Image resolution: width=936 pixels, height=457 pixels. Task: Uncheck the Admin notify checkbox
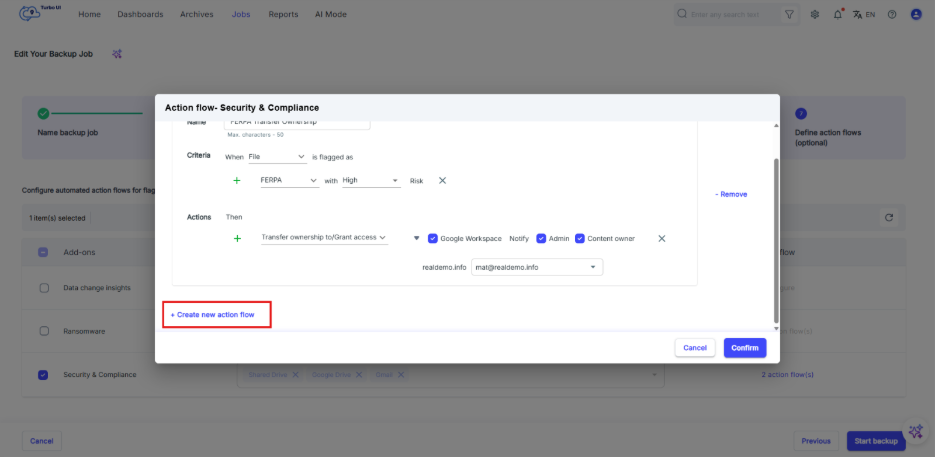[541, 238]
